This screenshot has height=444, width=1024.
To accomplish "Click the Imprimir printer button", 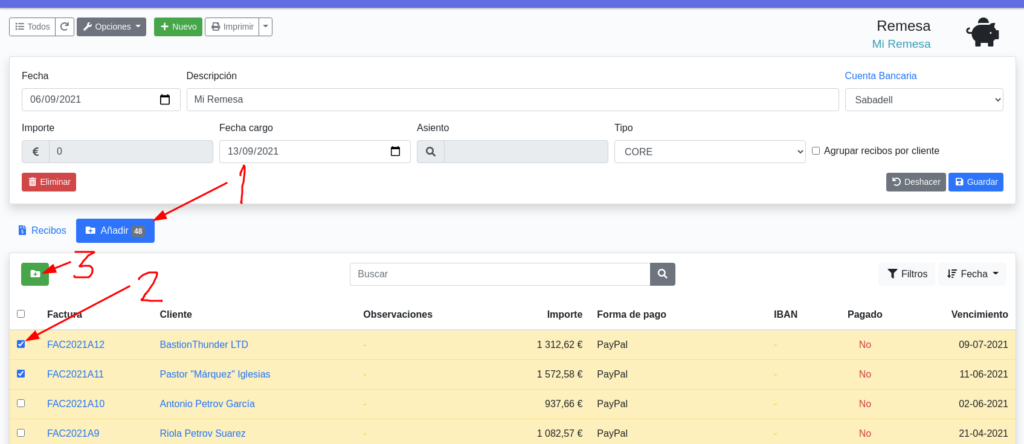I will point(231,27).
